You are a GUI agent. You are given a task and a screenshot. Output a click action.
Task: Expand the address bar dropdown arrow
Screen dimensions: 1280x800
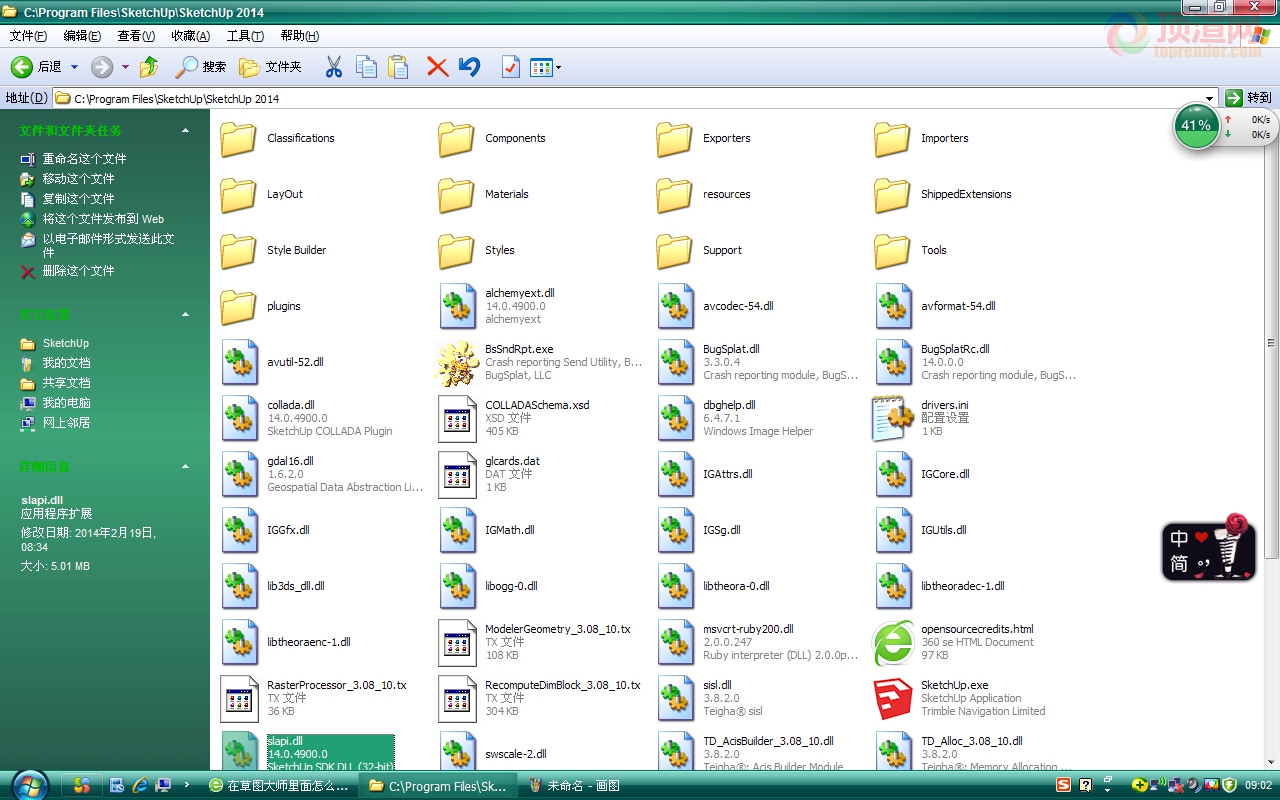click(1209, 98)
